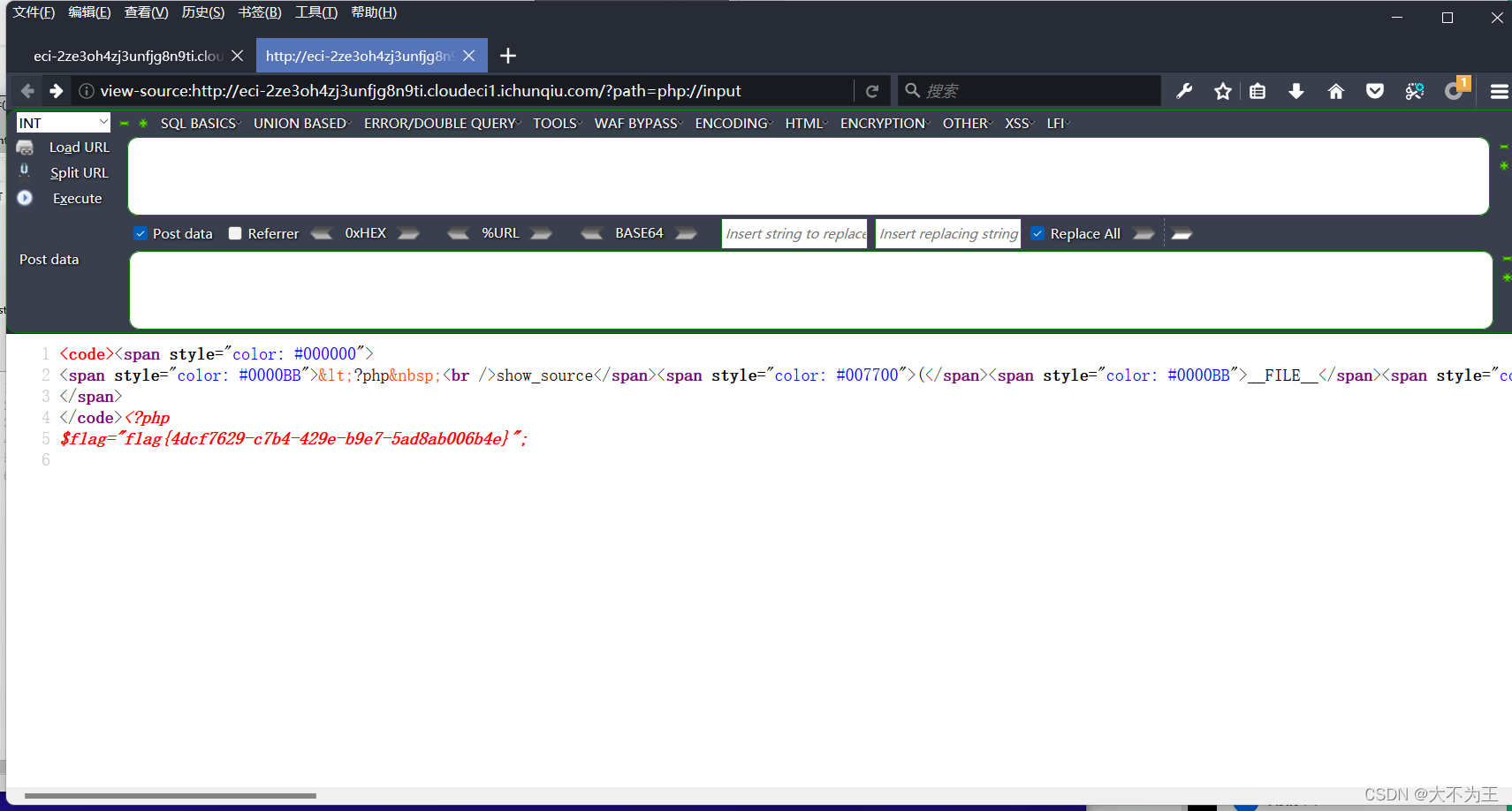Click the $flag line in the source
This screenshot has height=811, width=1512.
coord(293,439)
